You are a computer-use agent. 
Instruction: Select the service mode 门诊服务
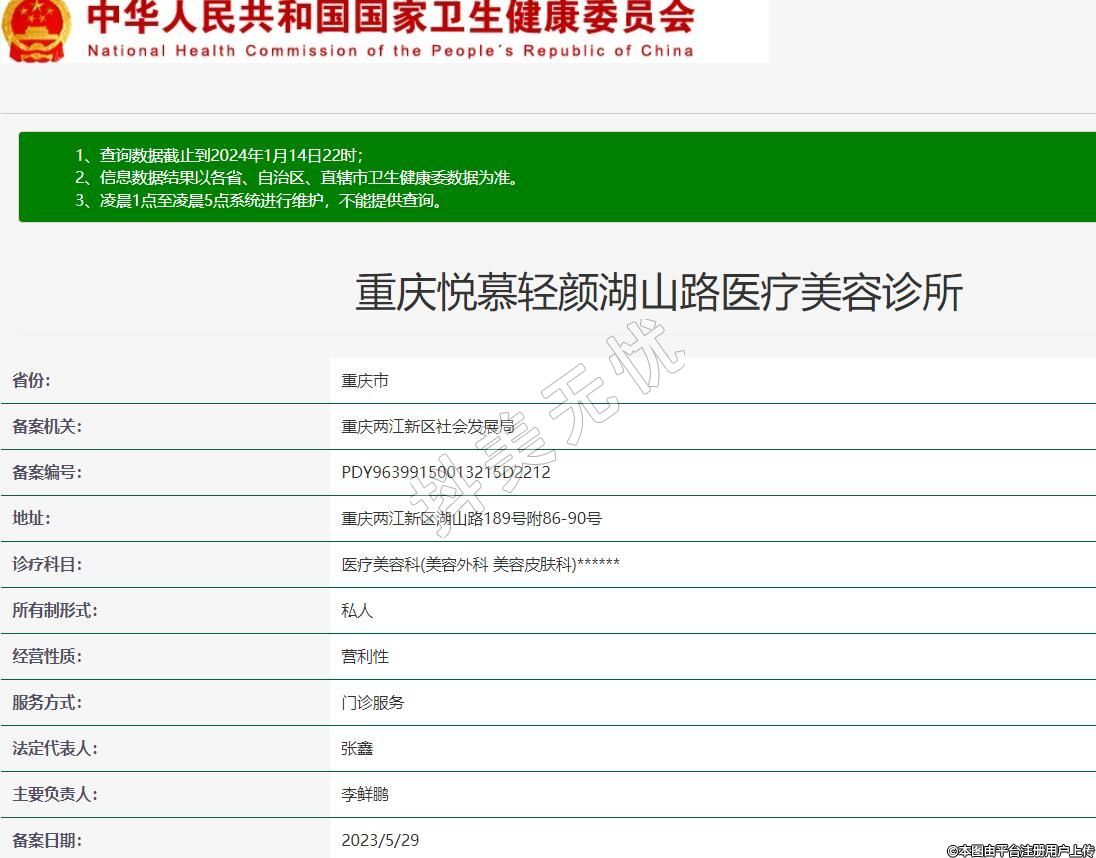click(x=373, y=703)
